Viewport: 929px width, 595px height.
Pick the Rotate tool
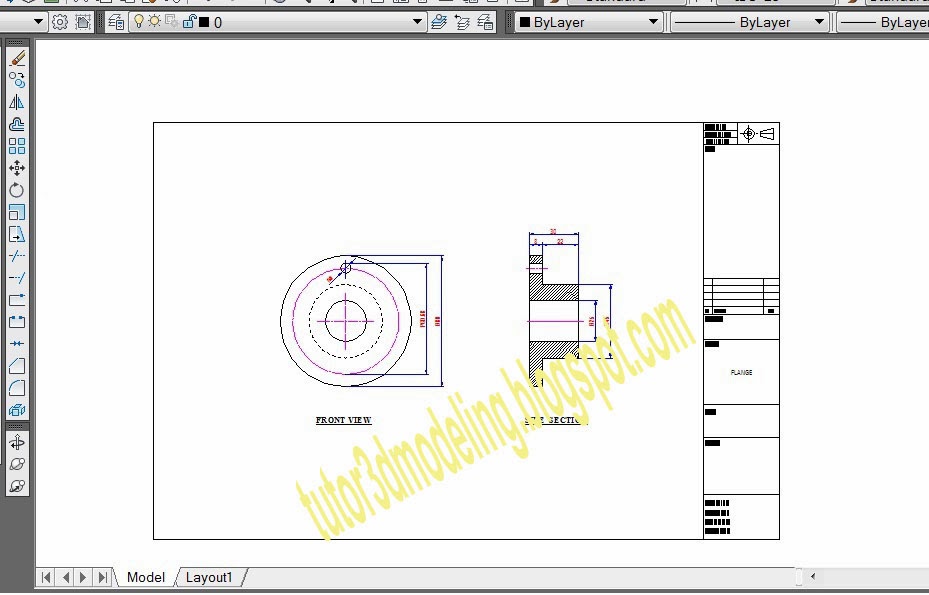pos(17,190)
